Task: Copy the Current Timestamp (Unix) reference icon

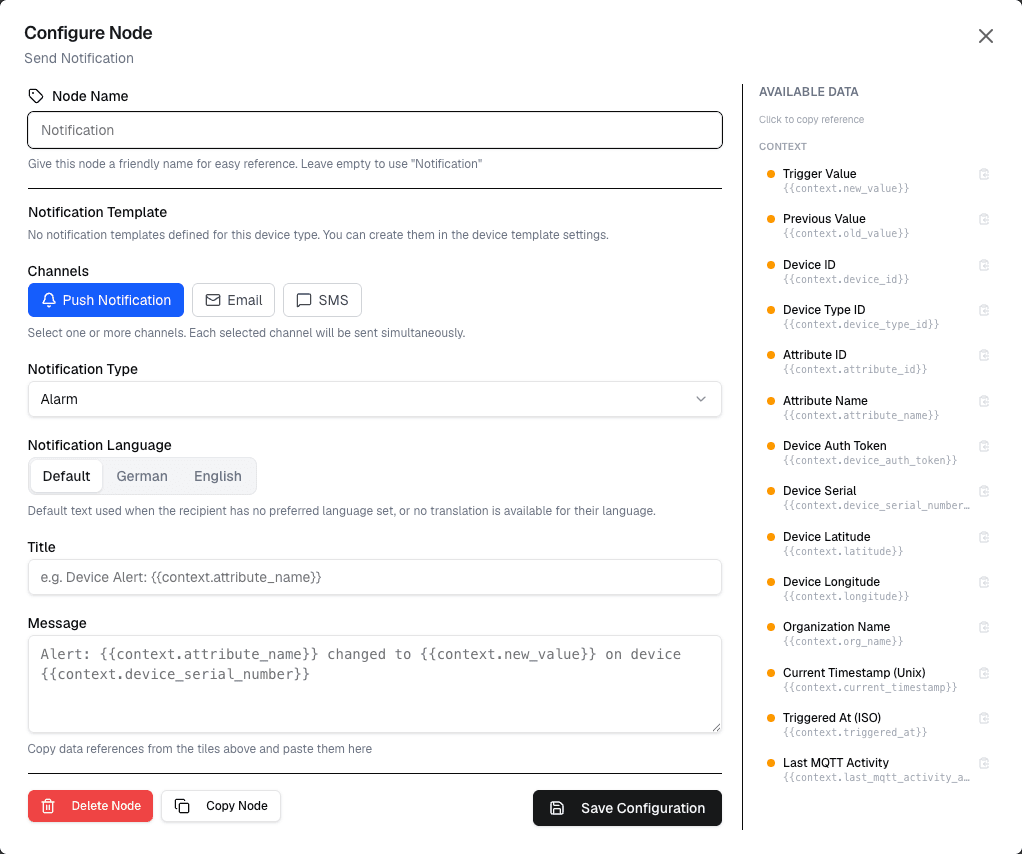Action: click(x=984, y=673)
